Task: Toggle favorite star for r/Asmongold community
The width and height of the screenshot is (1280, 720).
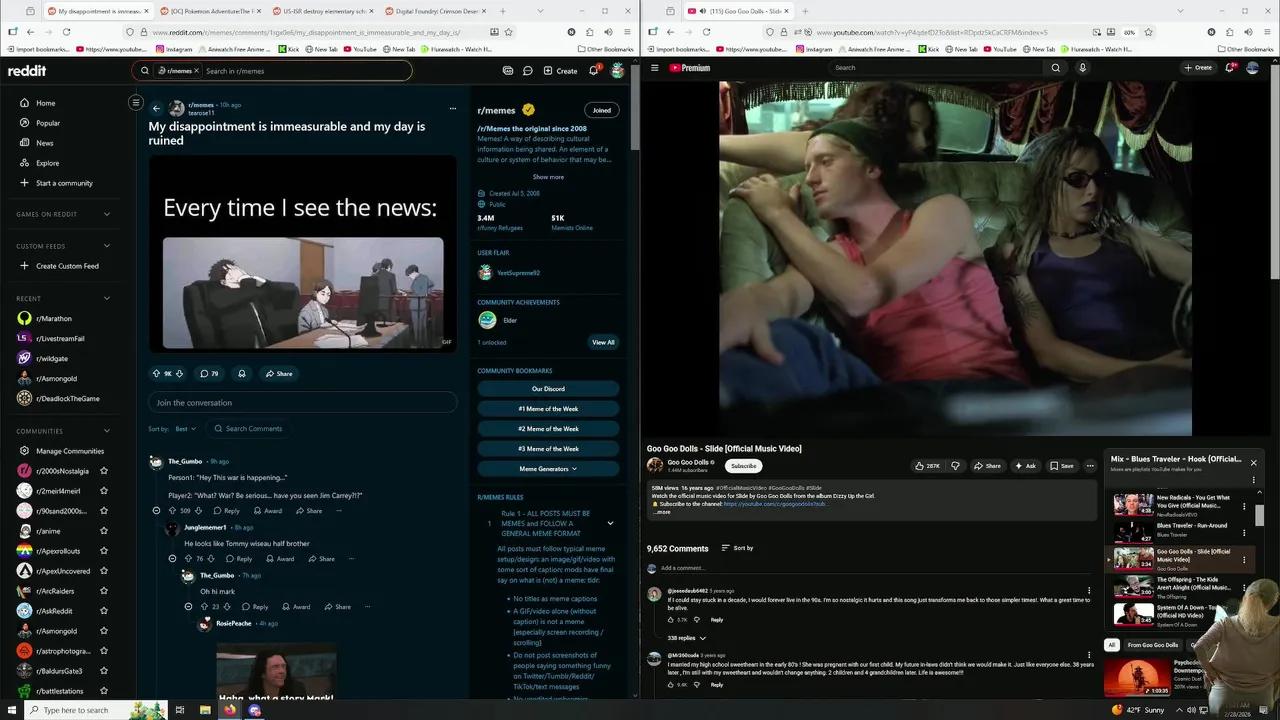Action: pyautogui.click(x=104, y=631)
